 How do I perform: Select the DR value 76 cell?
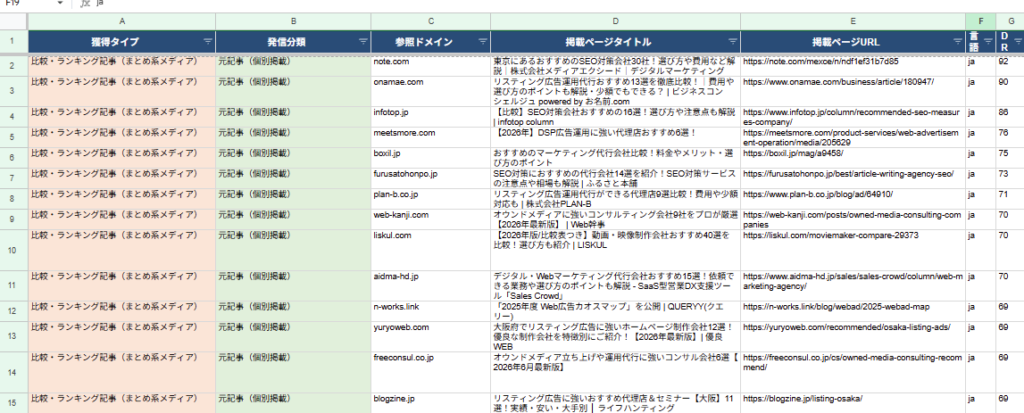coord(1010,137)
